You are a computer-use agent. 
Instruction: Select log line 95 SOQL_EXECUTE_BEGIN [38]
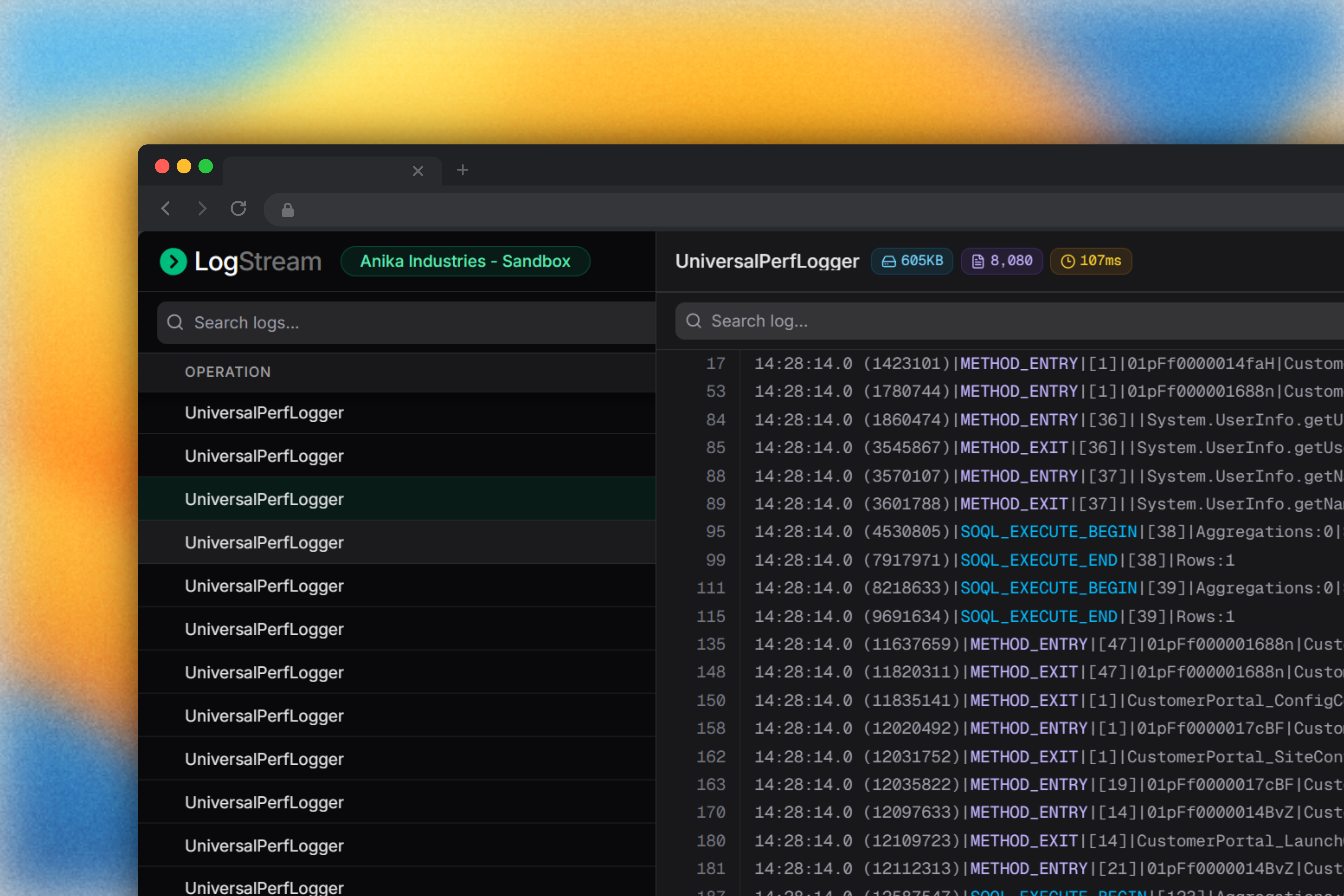1000,532
